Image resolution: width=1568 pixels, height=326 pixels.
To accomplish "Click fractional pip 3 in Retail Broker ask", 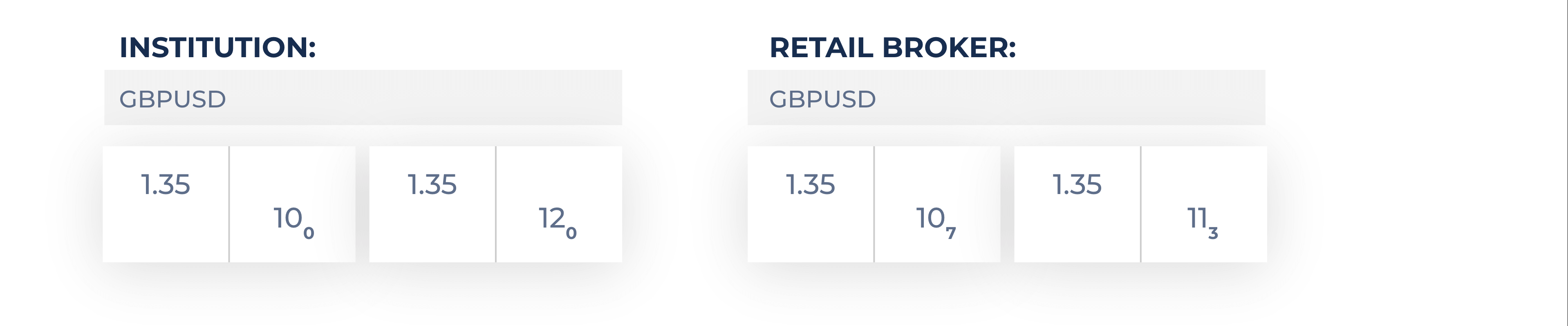I will (1213, 233).
